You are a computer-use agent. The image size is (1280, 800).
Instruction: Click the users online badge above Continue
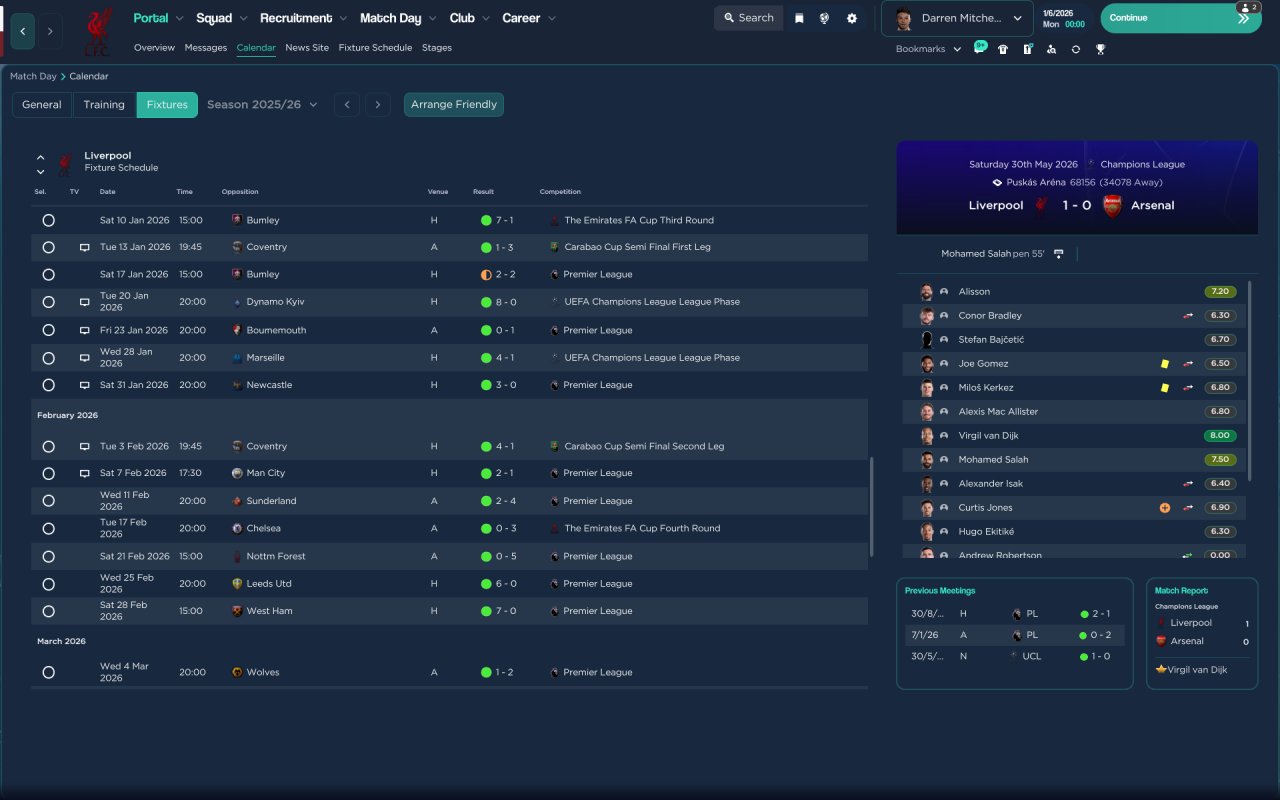[1249, 7]
